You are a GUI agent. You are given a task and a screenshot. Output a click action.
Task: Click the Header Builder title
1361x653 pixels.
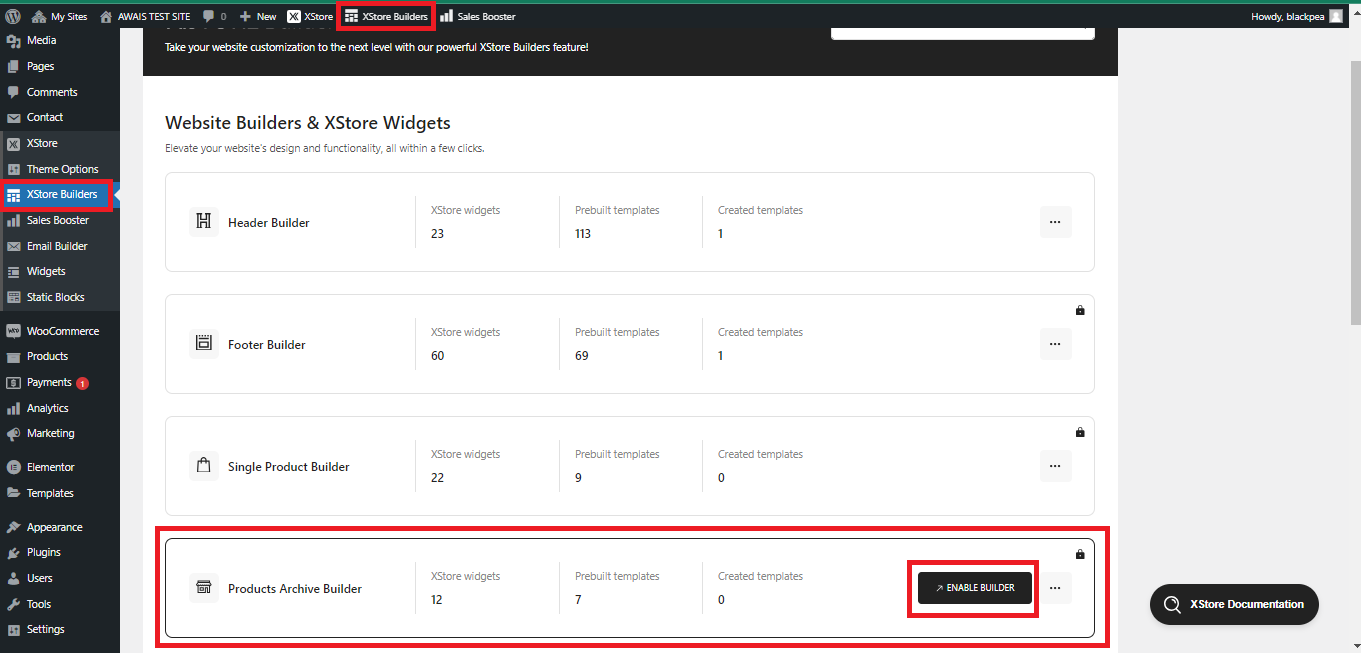(x=269, y=223)
